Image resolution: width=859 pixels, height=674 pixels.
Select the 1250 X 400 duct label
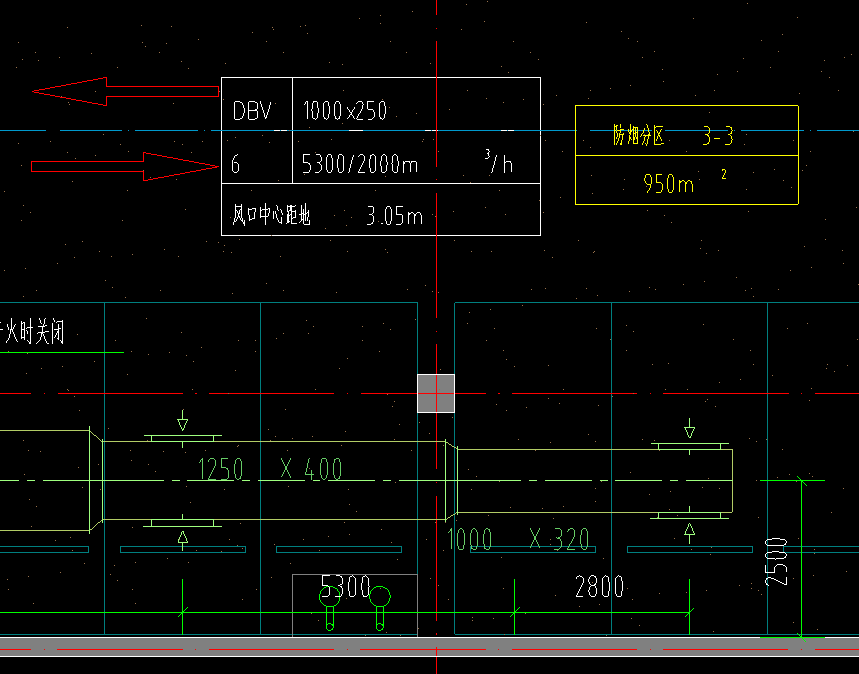click(x=270, y=470)
